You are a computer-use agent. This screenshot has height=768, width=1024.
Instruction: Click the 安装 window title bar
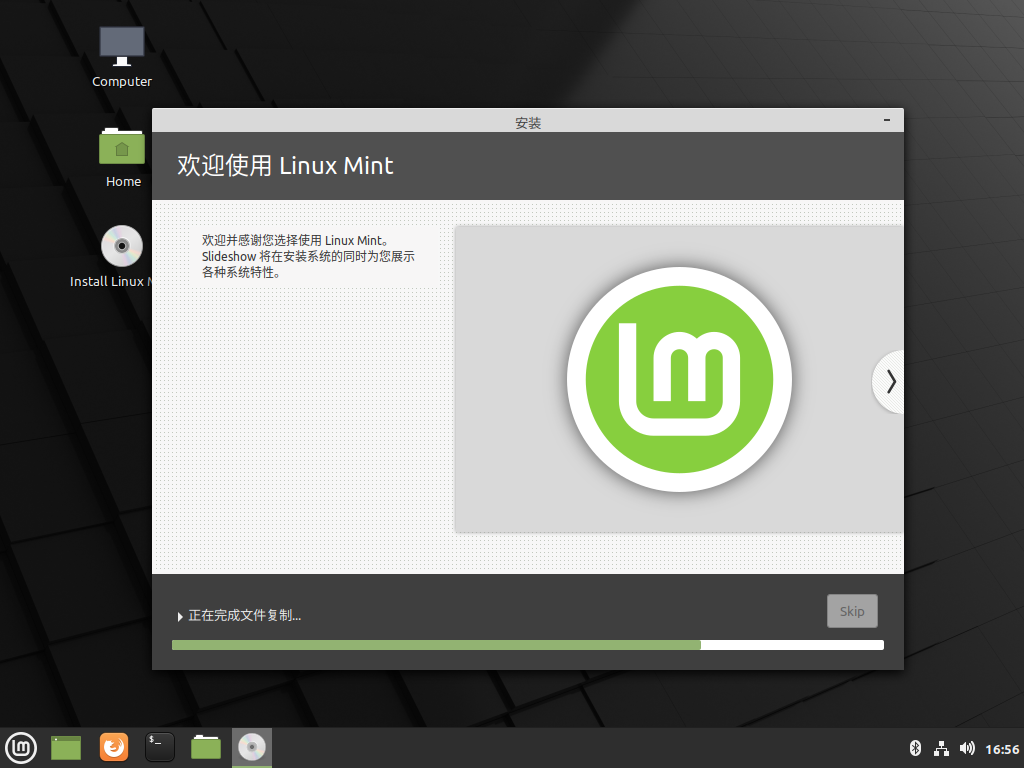click(x=528, y=121)
